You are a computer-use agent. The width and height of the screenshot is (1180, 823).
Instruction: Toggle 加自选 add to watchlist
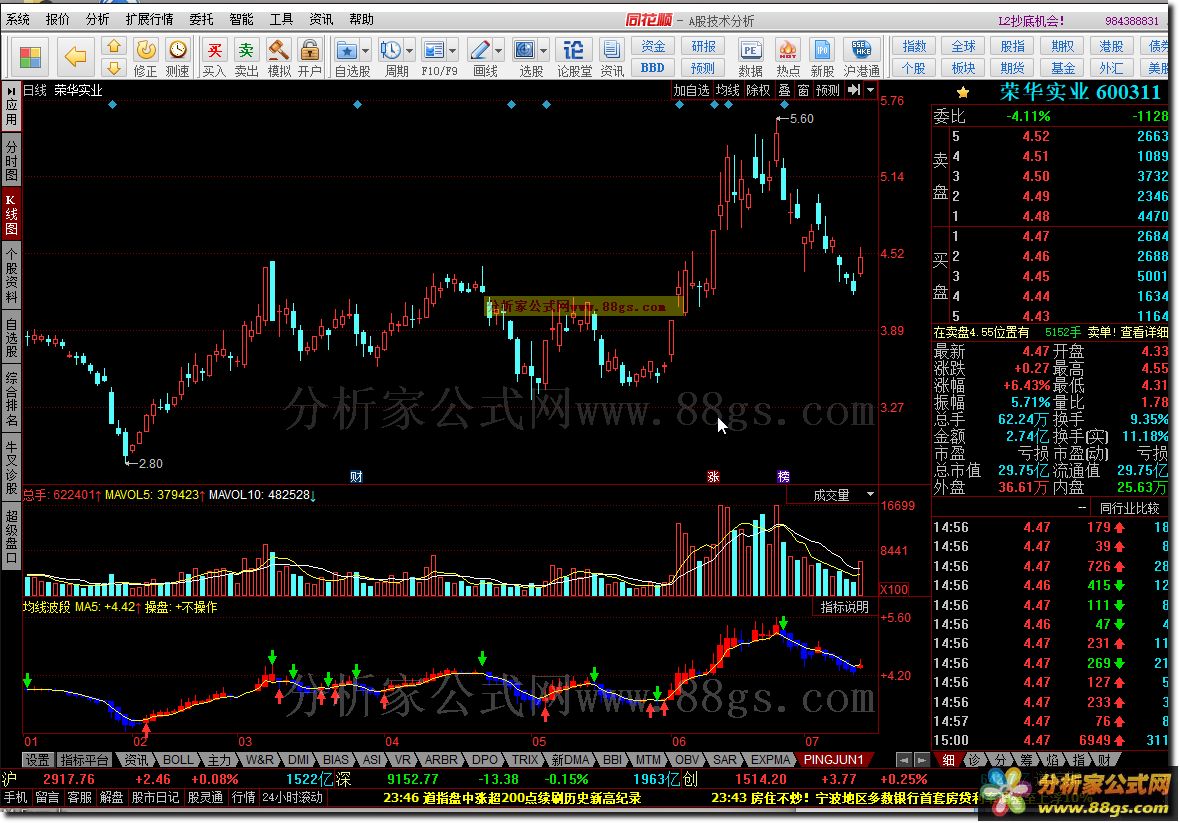point(691,90)
